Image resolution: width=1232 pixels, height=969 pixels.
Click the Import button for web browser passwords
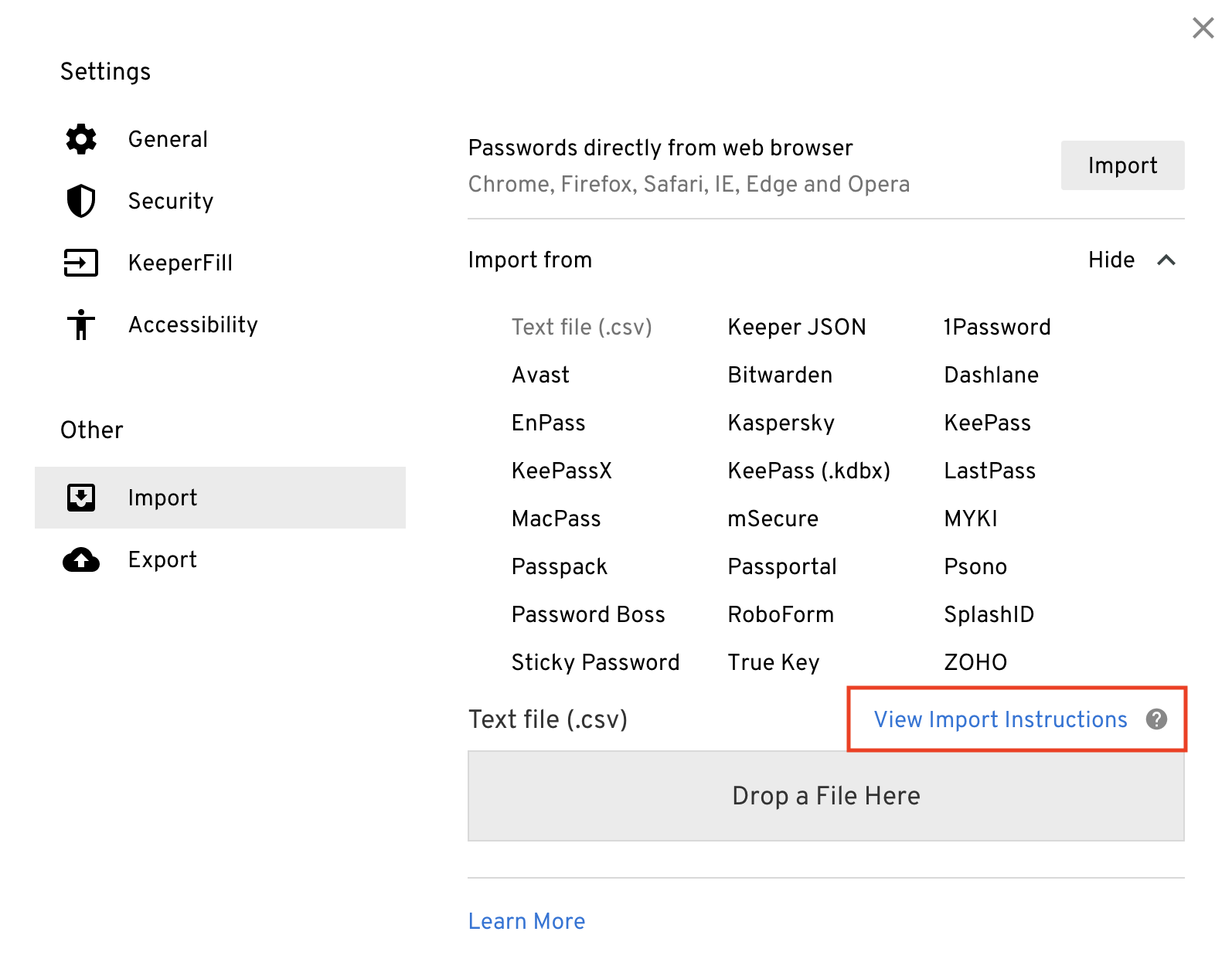1122,165
